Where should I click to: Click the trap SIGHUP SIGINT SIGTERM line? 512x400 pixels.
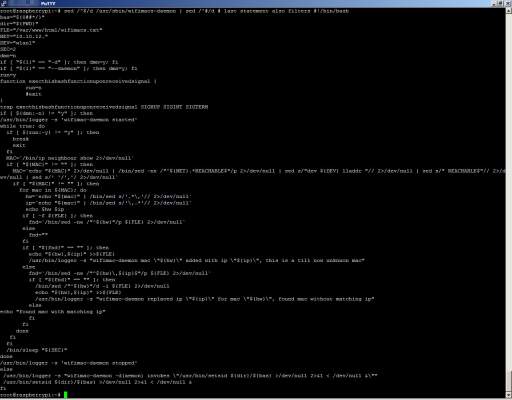pos(104,107)
